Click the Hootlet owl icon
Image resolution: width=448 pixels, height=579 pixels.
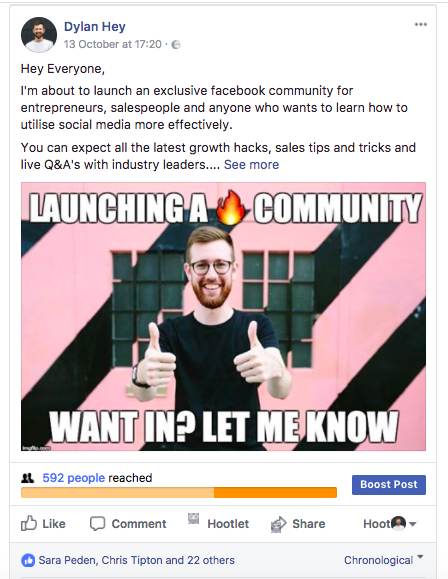[193, 518]
